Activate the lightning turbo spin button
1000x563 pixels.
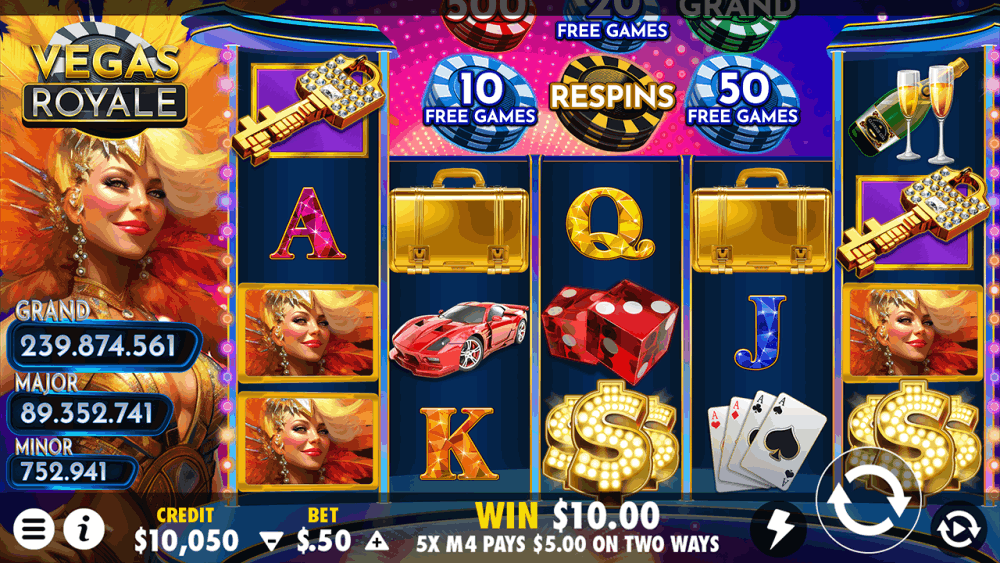[779, 527]
